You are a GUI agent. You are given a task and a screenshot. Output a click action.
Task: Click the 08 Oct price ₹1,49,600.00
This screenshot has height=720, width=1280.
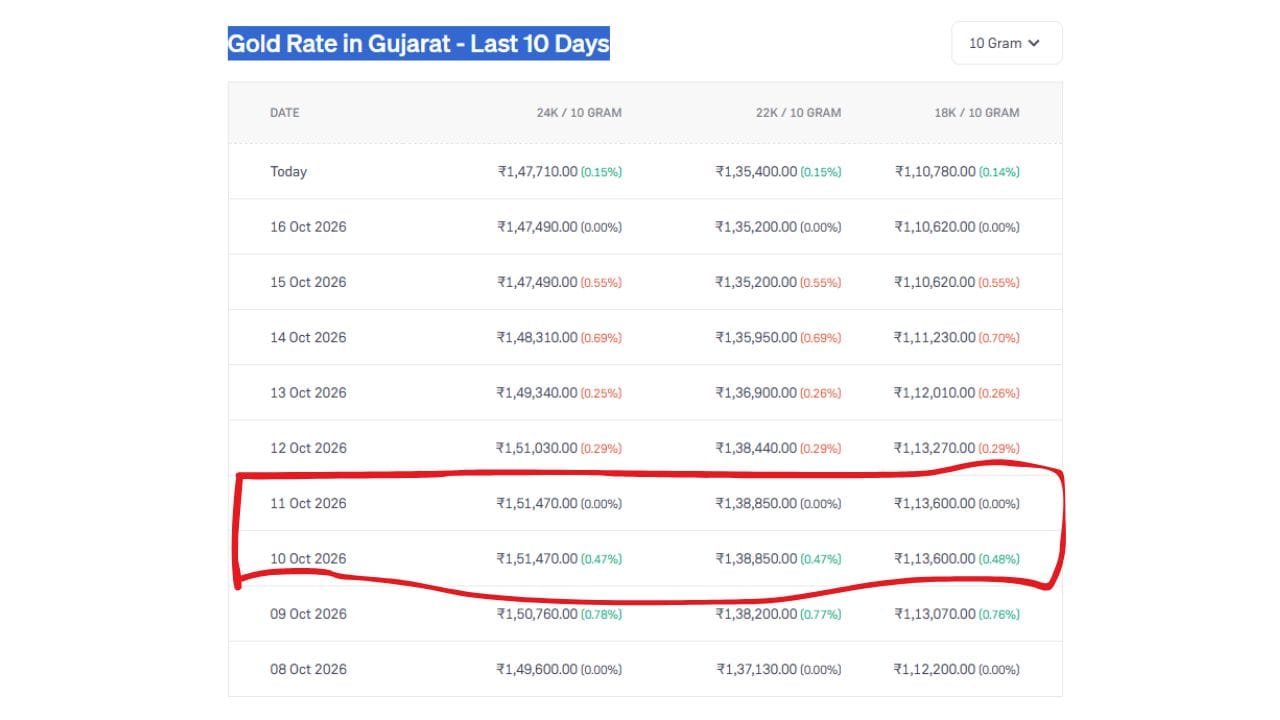537,669
